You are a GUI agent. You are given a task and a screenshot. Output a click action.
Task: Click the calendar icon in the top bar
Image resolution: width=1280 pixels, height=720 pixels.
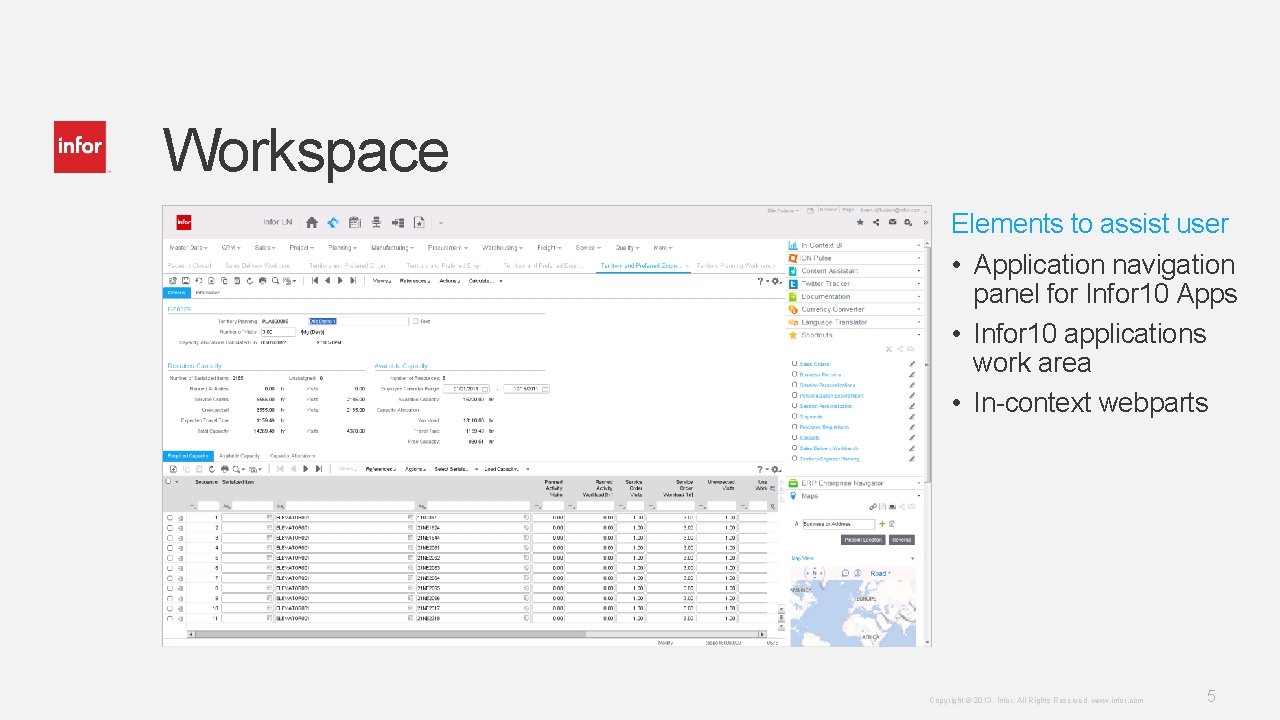[x=353, y=222]
